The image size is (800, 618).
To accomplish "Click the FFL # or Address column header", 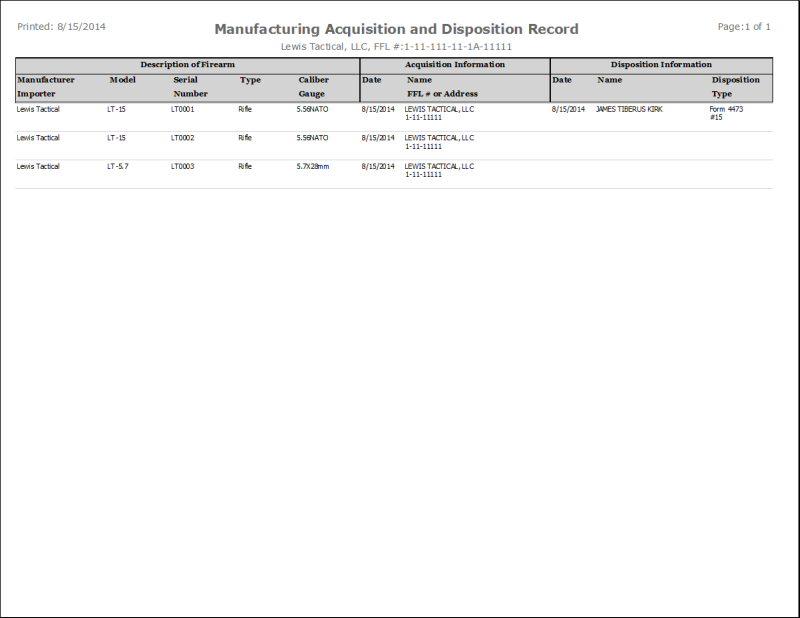I will (x=442, y=94).
